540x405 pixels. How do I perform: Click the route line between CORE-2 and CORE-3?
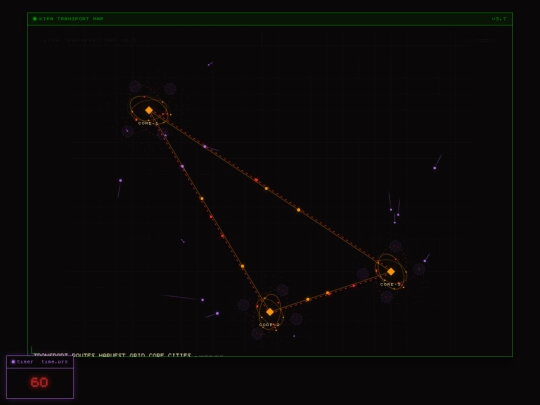point(331,292)
